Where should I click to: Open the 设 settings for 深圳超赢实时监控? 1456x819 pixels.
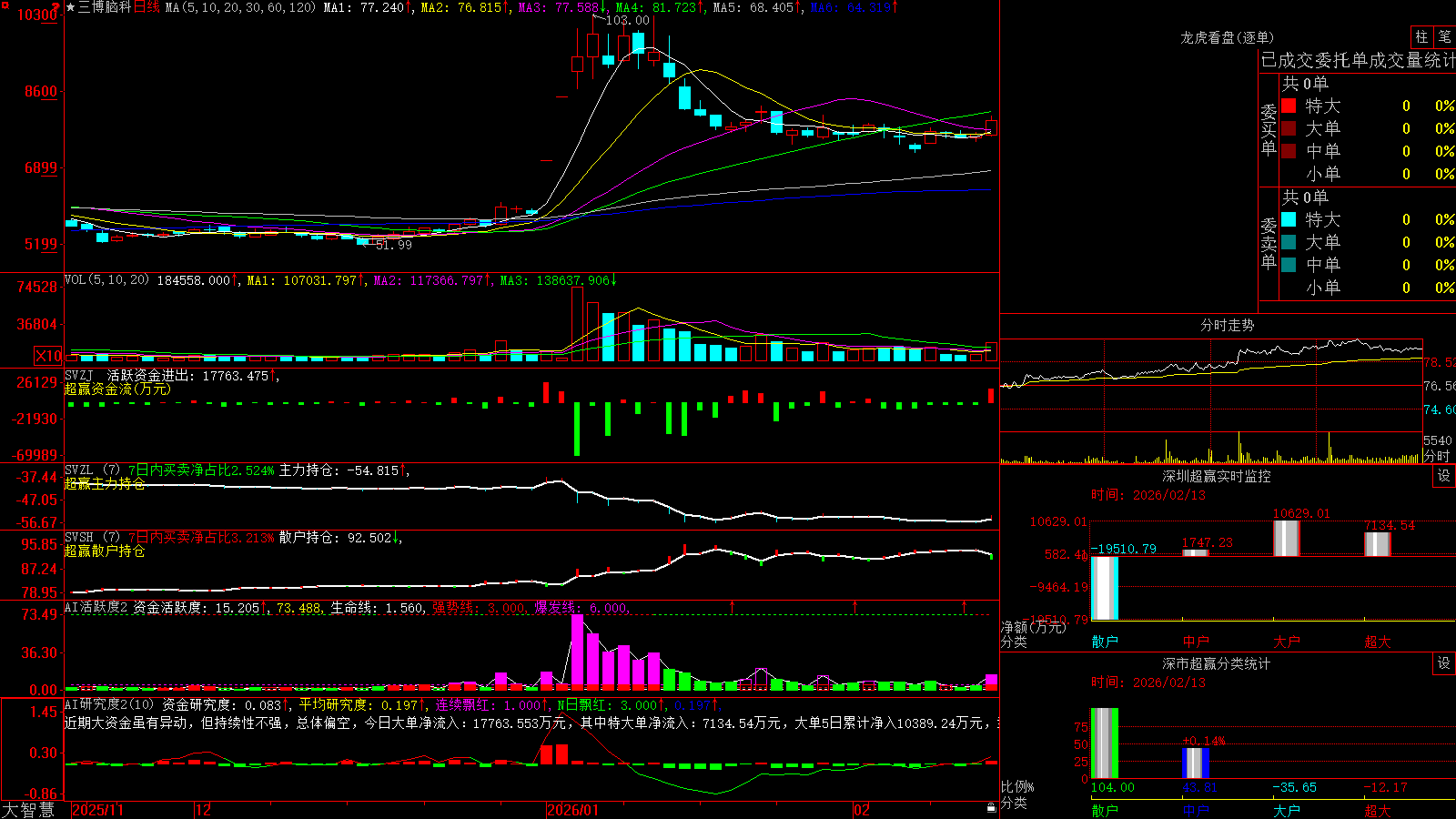1444,476
